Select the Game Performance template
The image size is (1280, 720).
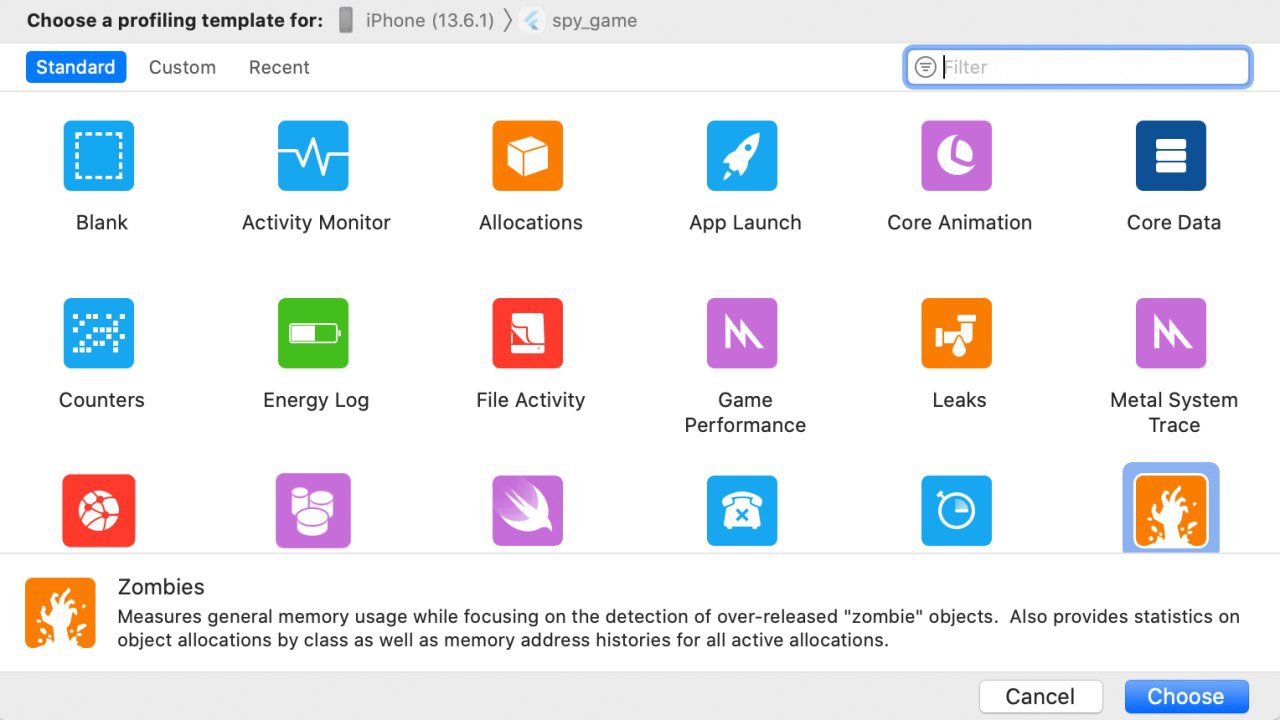(x=742, y=333)
